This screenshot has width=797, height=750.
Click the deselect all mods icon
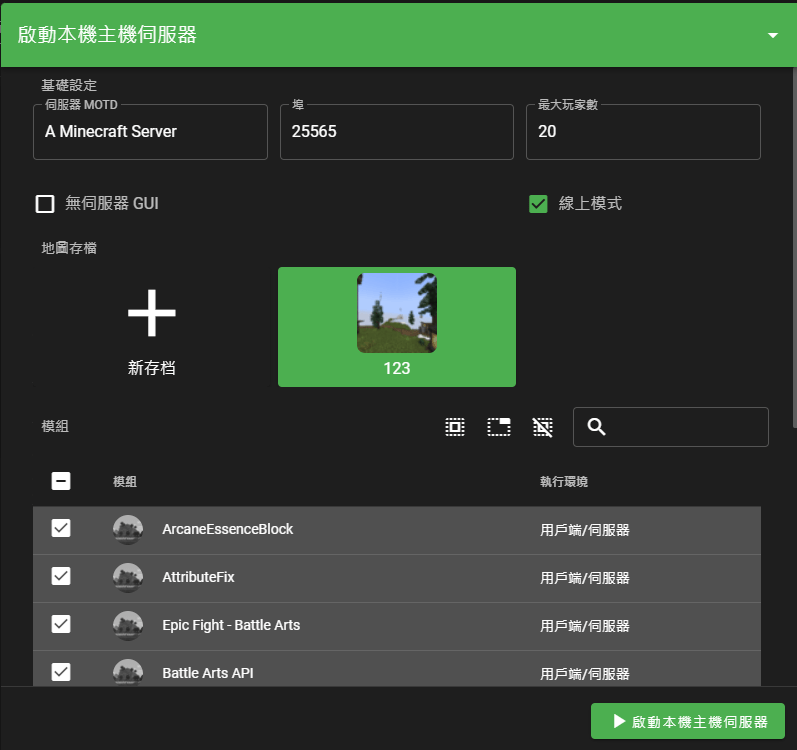coord(543,427)
